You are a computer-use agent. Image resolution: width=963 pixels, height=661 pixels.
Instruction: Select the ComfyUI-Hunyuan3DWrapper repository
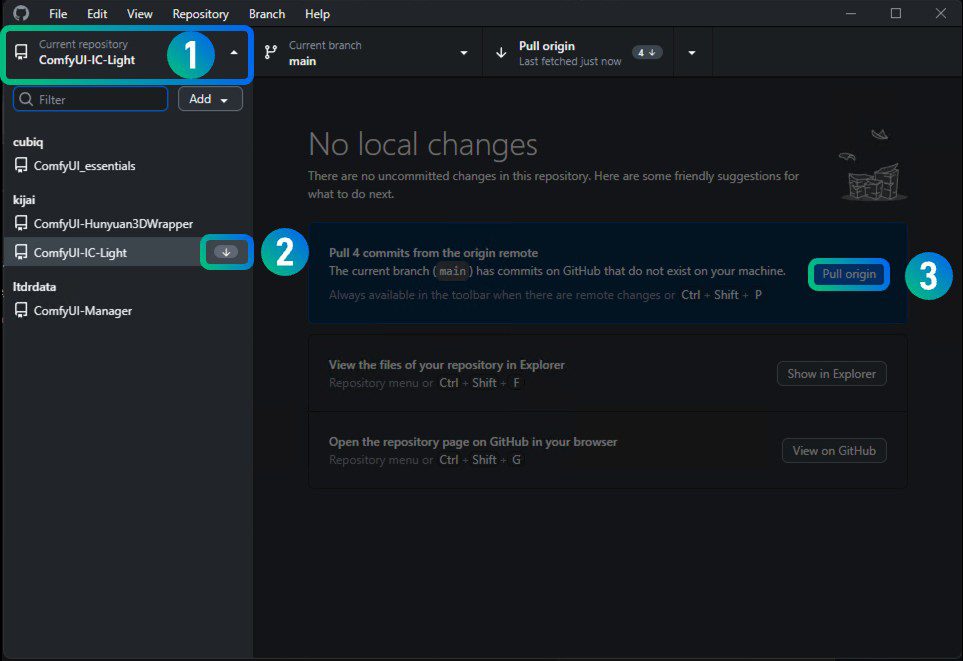click(x=128, y=223)
